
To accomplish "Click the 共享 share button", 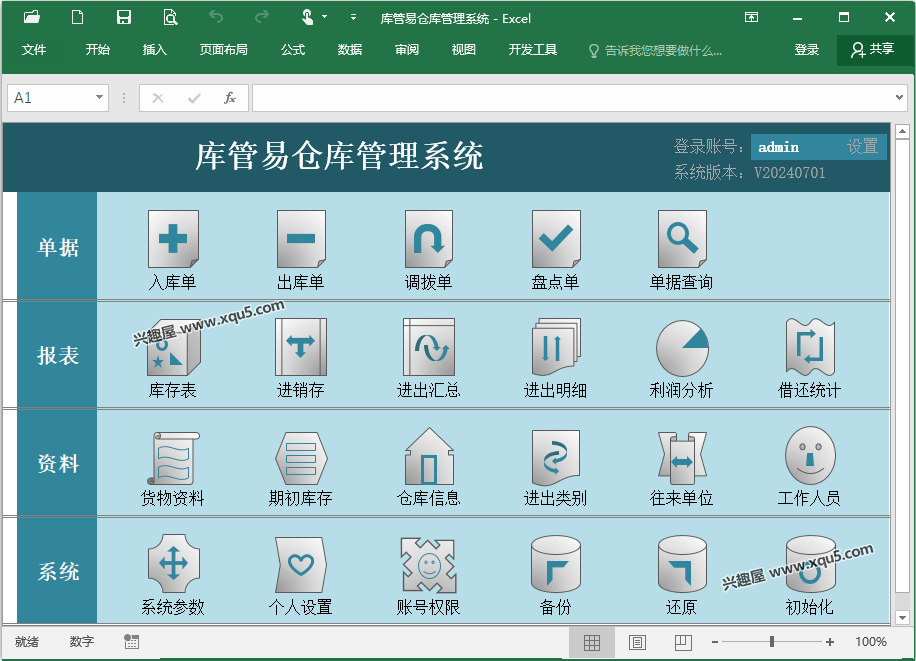I will point(873,50).
